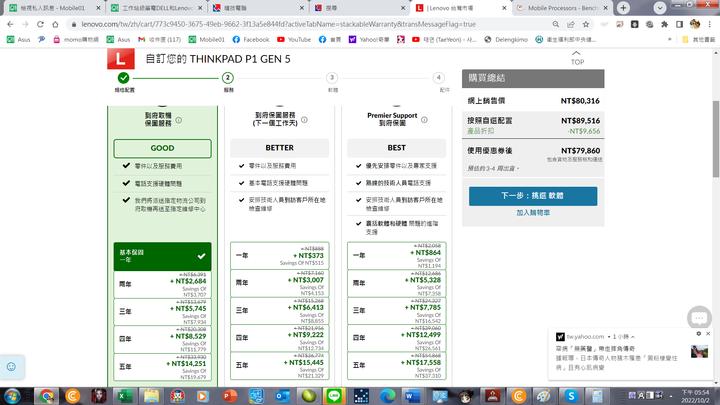Image resolution: width=720 pixels, height=405 pixels.
Task: Select GOOD four-year option NT$8,529
Action: (x=163, y=339)
